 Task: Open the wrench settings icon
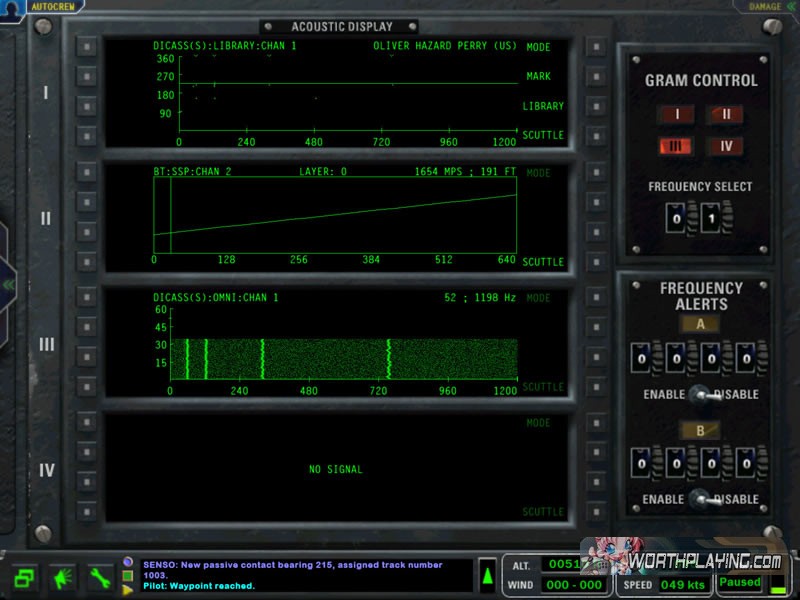point(99,578)
